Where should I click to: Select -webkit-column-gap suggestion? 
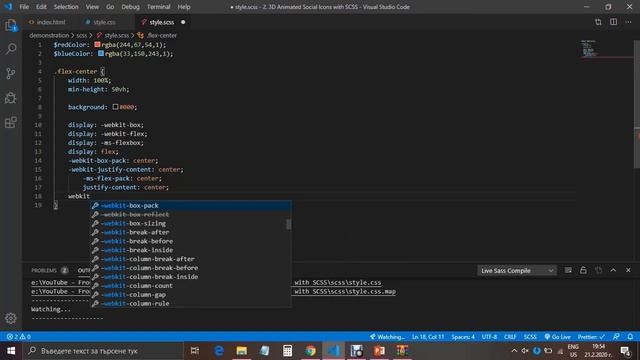[x=191, y=295]
